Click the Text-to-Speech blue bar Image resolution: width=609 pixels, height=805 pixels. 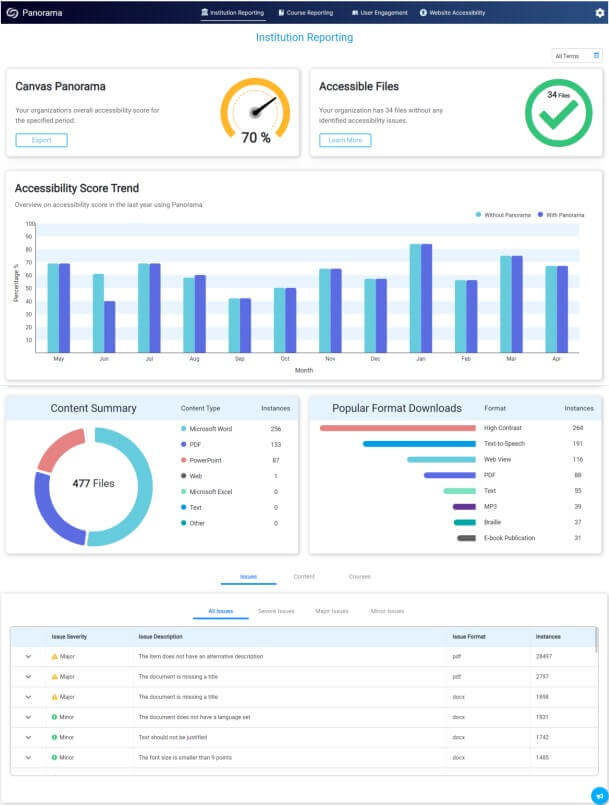click(419, 444)
